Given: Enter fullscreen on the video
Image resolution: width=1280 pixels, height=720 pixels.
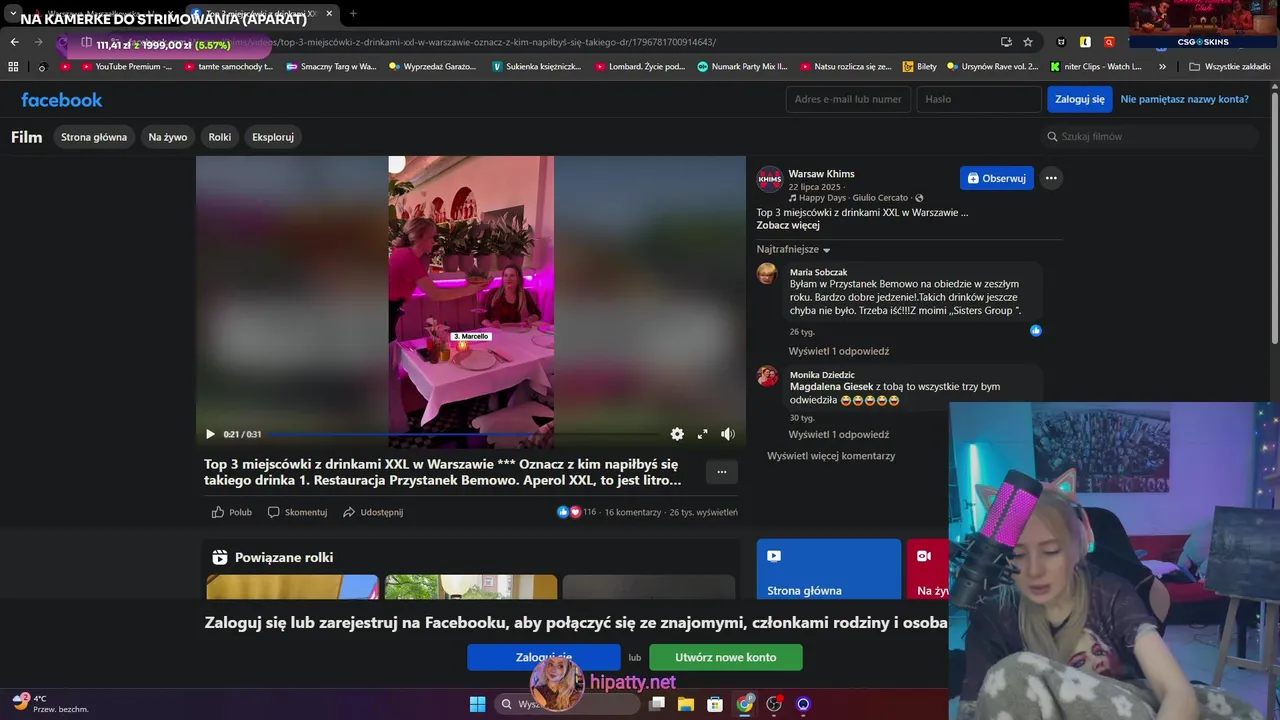Looking at the screenshot, I should pos(702,434).
